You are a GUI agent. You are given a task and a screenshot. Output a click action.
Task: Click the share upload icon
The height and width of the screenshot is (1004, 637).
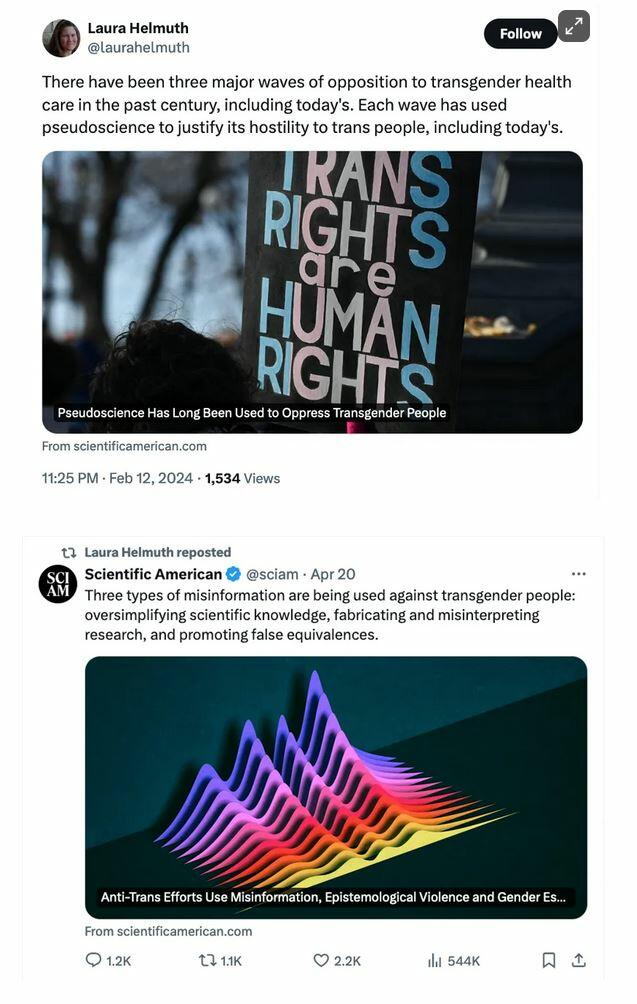(x=579, y=960)
